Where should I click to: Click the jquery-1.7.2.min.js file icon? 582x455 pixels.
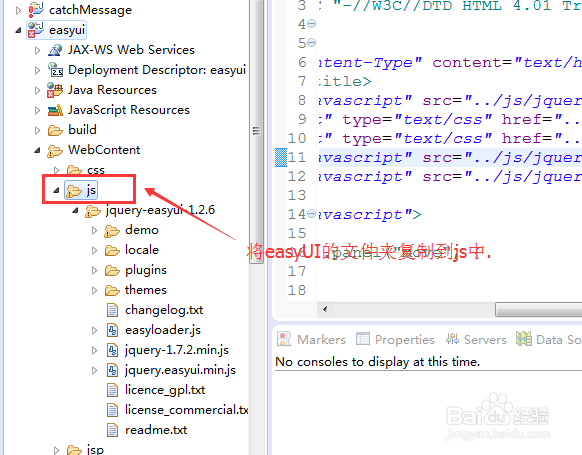[112, 350]
